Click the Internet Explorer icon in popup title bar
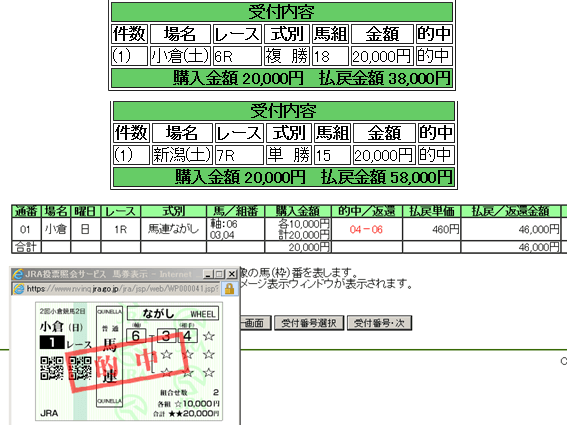Screen dimensions: 567x425 pyautogui.click(x=18, y=274)
